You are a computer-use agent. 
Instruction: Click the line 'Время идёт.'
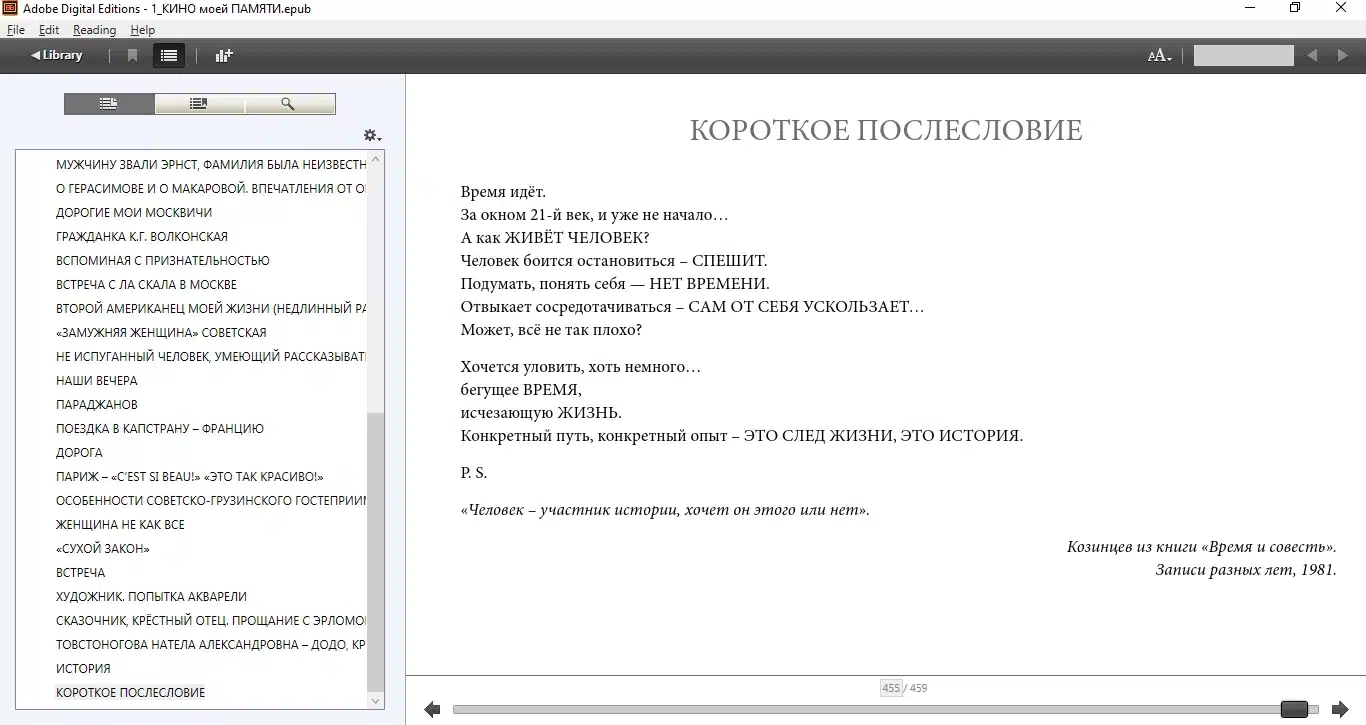(503, 192)
